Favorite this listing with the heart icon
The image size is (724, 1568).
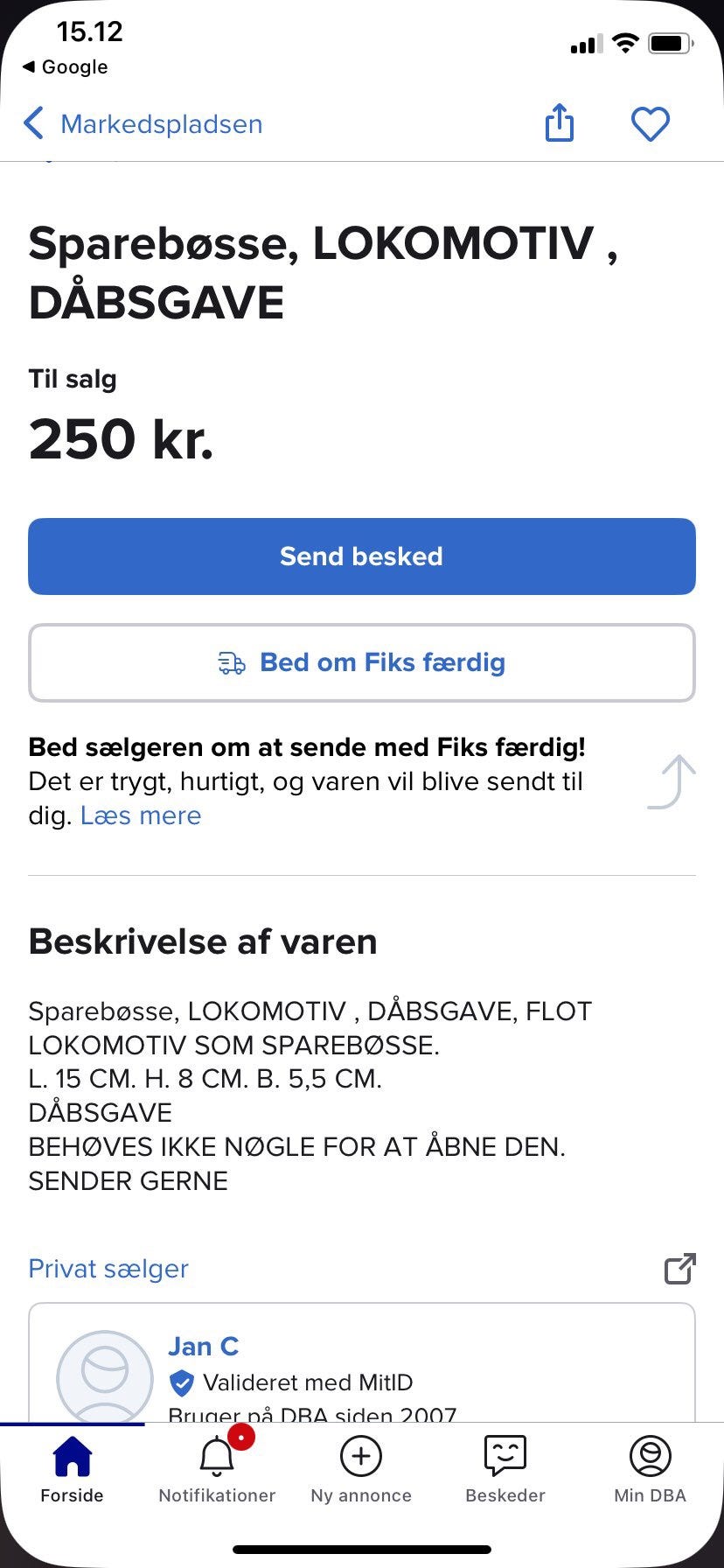coord(650,123)
